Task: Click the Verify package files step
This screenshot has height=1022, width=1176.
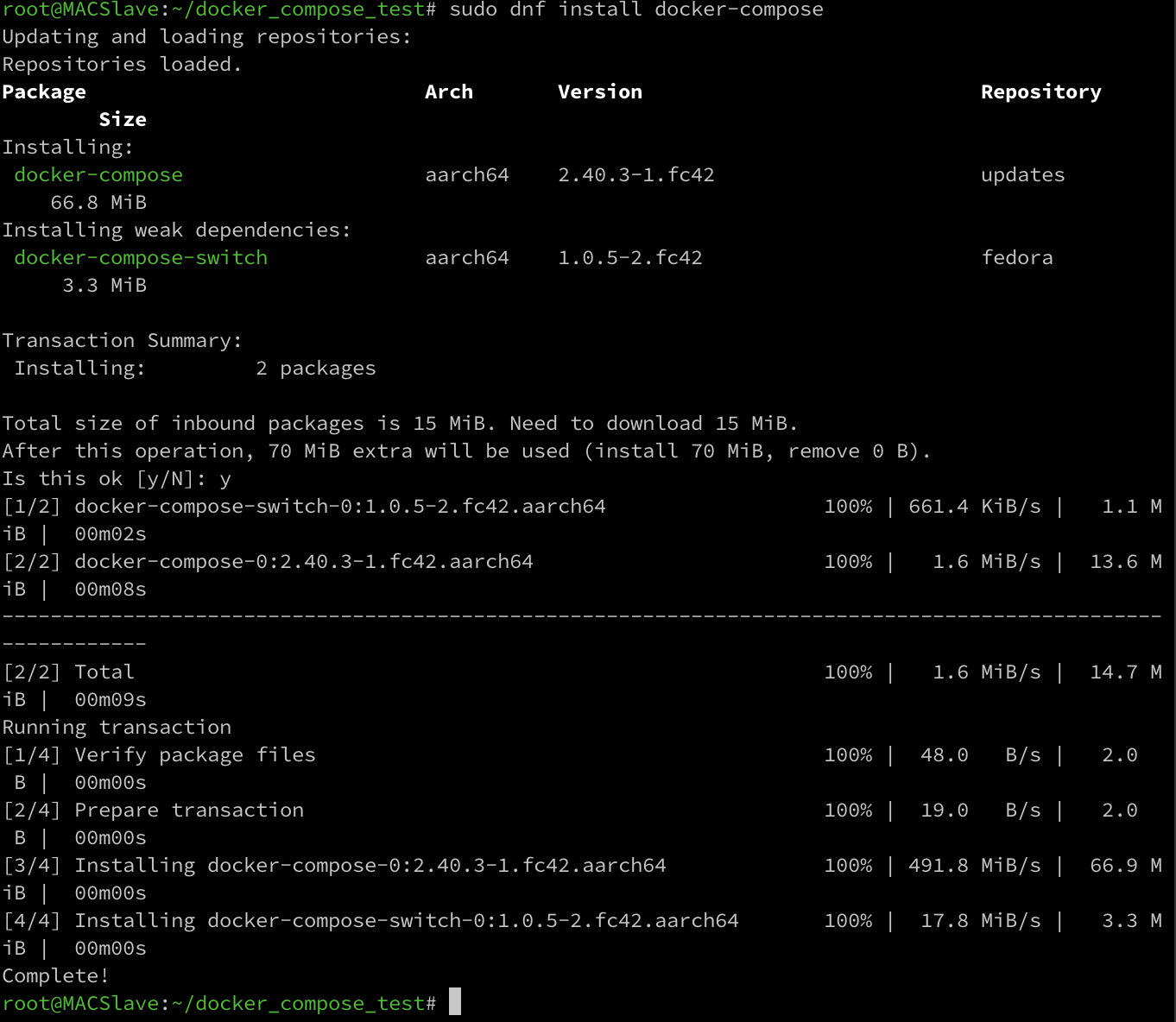Action: coord(195,754)
